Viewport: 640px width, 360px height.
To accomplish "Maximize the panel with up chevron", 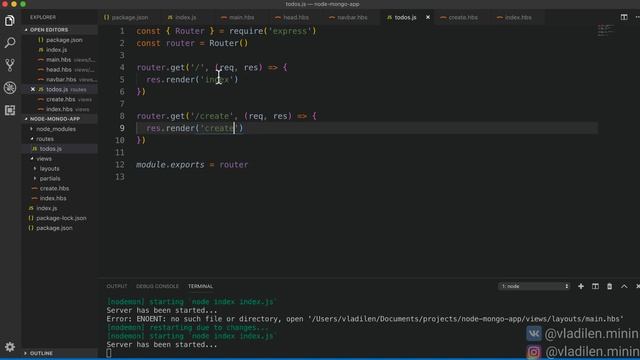I will click(624, 286).
